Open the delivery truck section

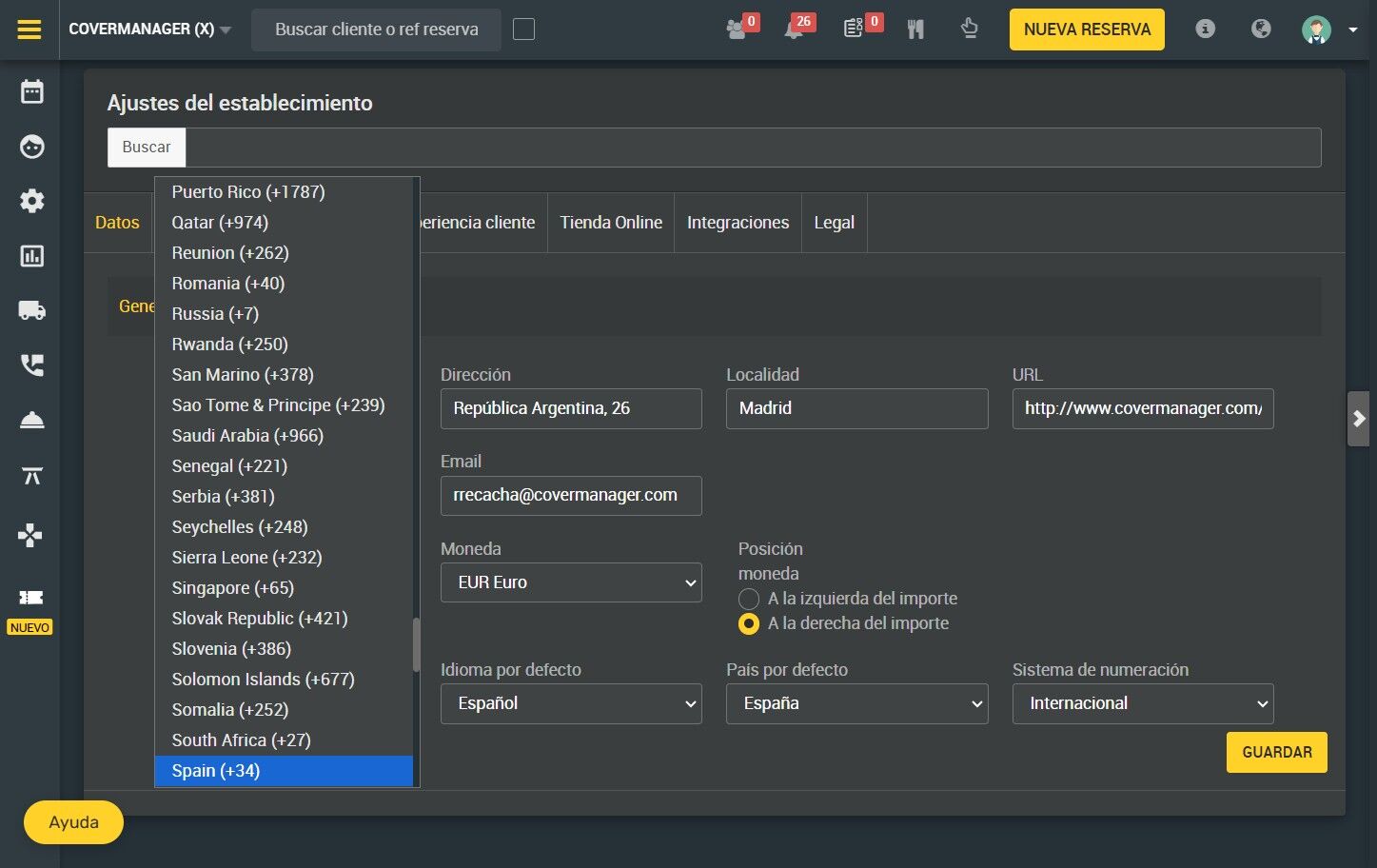coord(32,310)
